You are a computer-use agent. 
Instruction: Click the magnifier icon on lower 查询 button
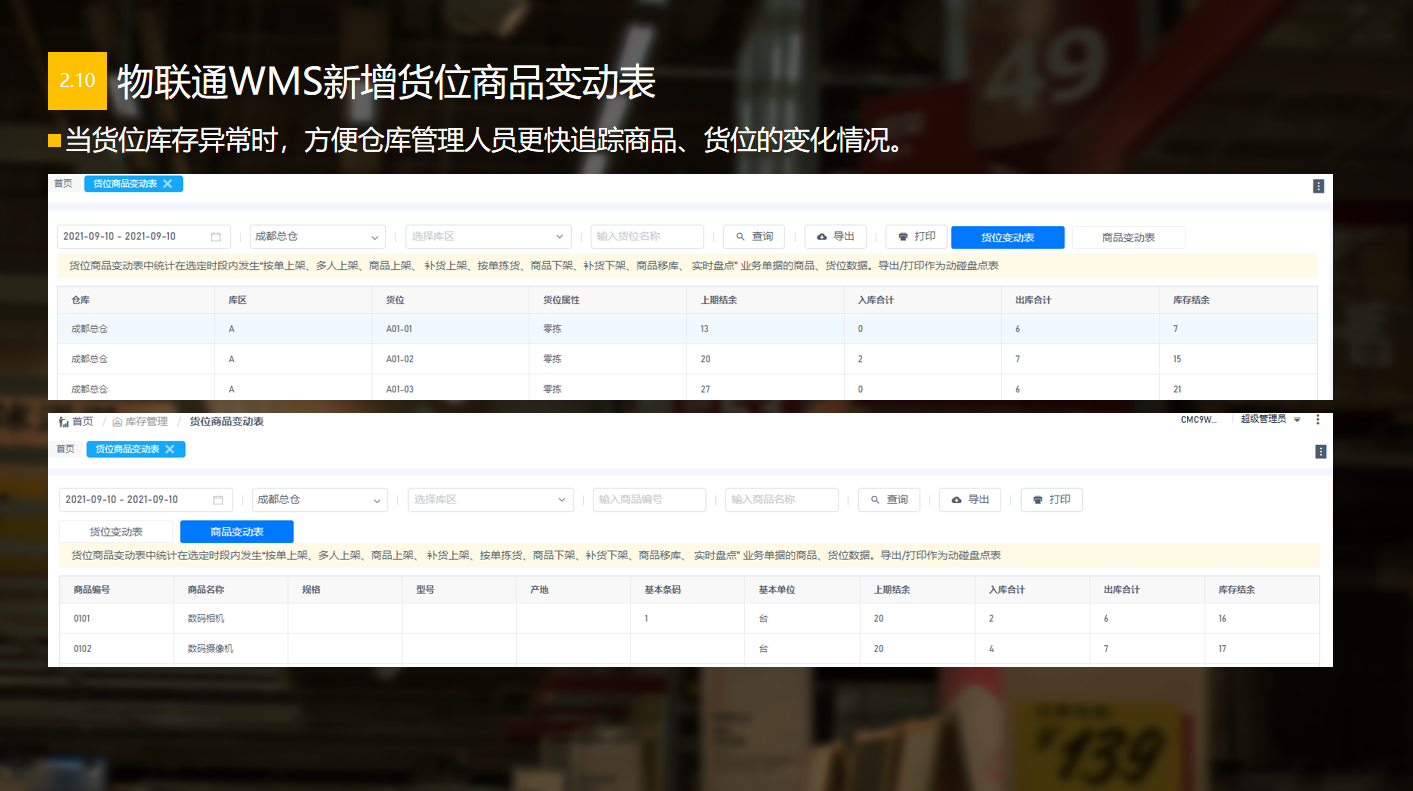click(x=873, y=499)
